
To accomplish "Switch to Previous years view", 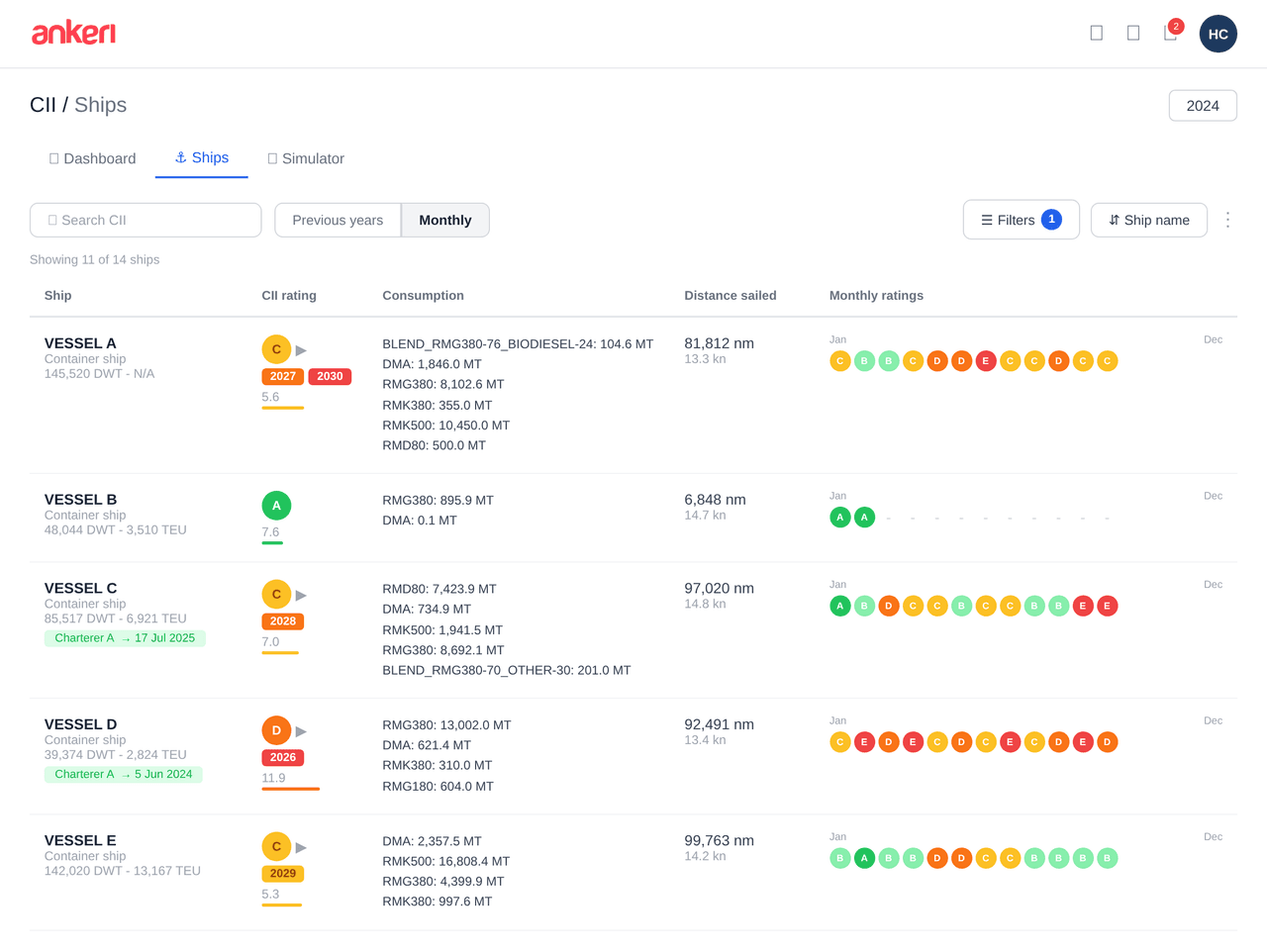I will [338, 220].
